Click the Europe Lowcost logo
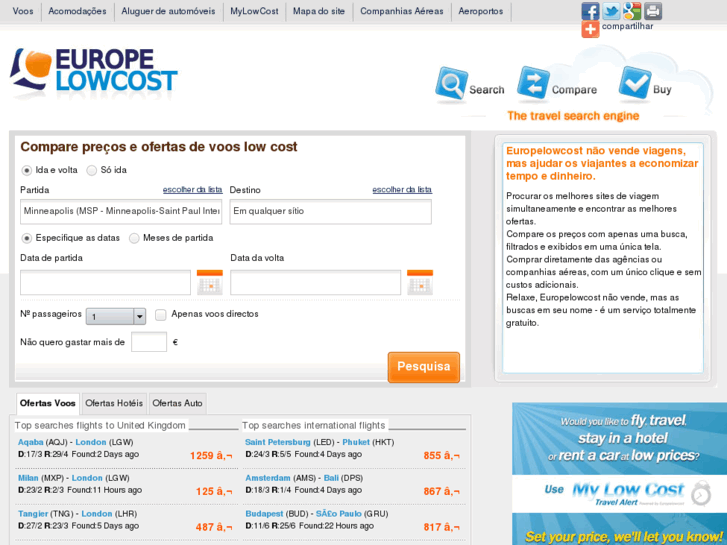 [x=94, y=71]
